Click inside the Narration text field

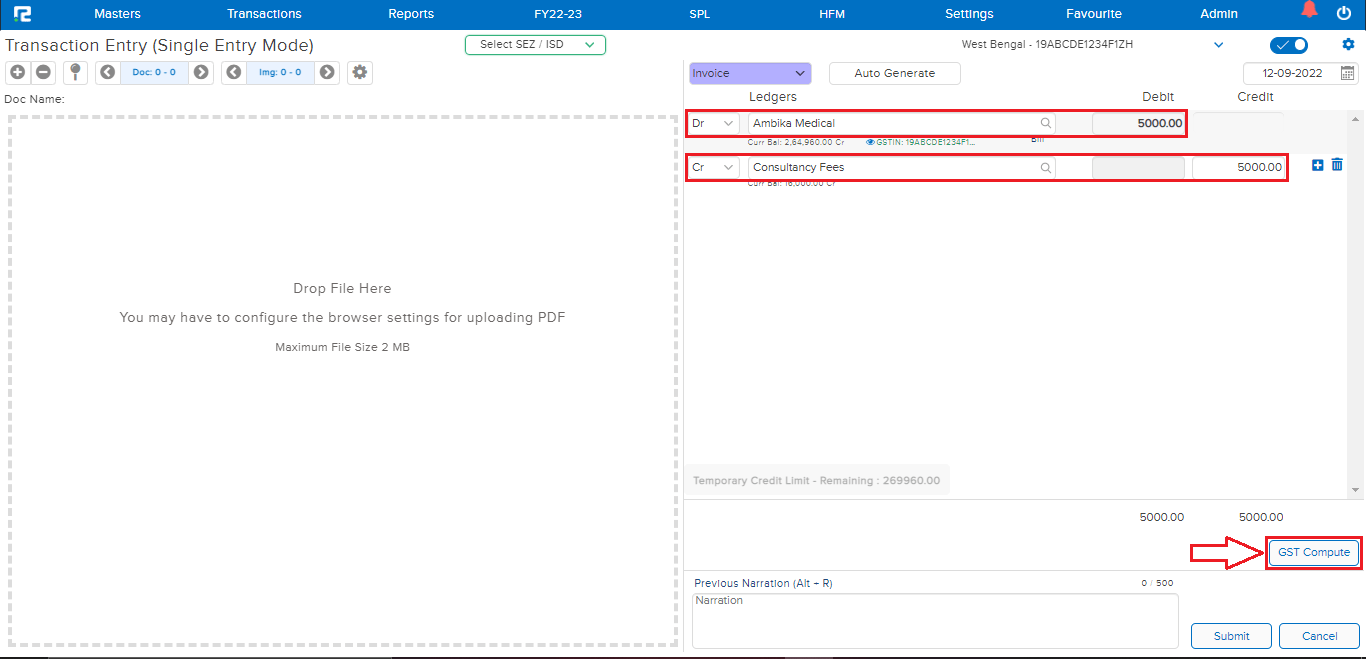coord(934,620)
